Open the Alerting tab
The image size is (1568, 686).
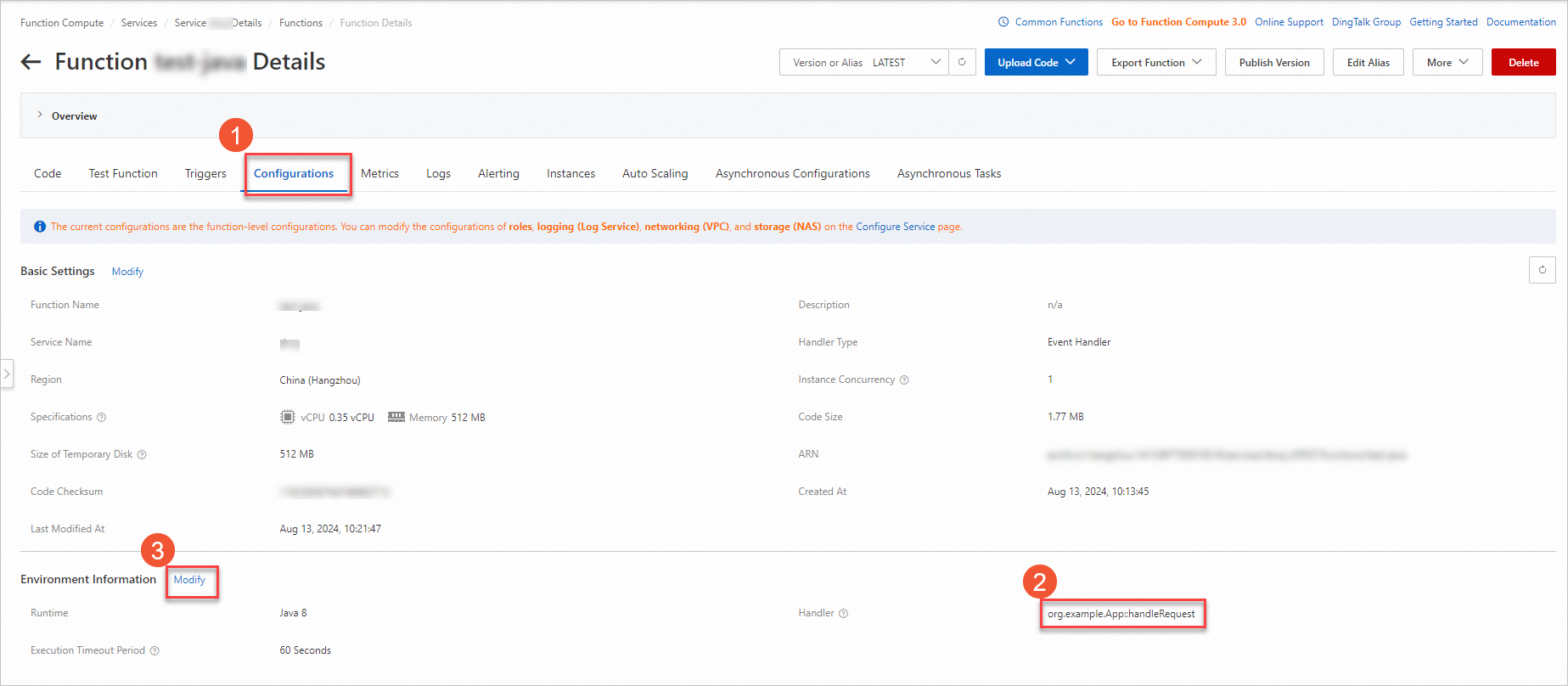pos(498,173)
